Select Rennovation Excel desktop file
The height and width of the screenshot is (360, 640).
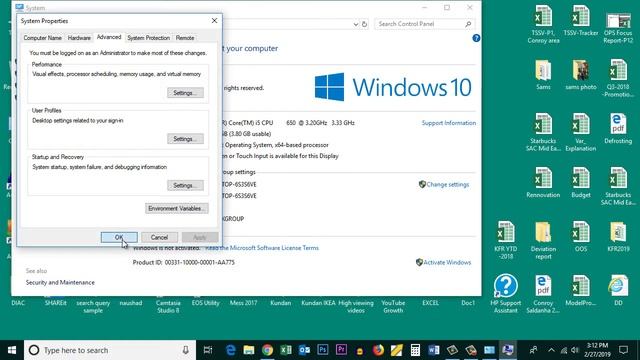543,183
